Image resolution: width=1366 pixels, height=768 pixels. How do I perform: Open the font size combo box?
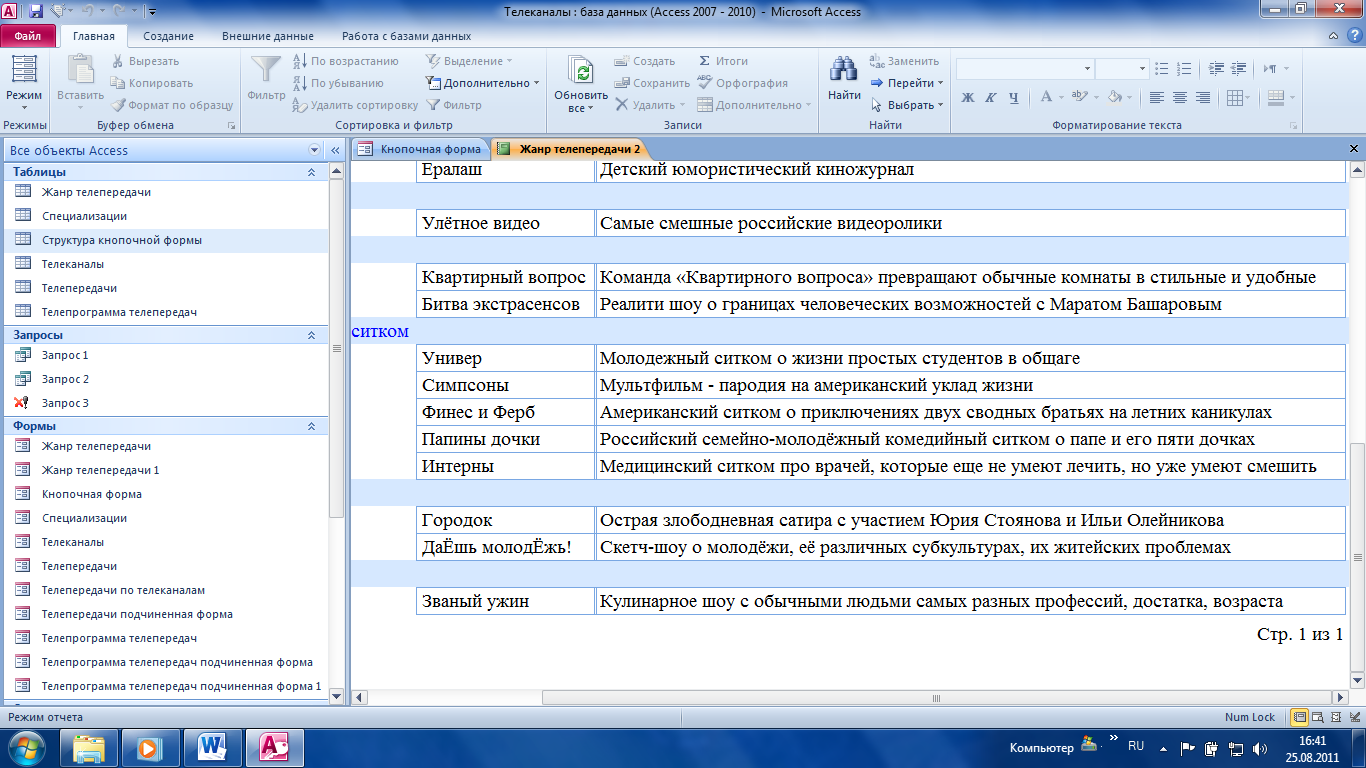pyautogui.click(x=1121, y=69)
